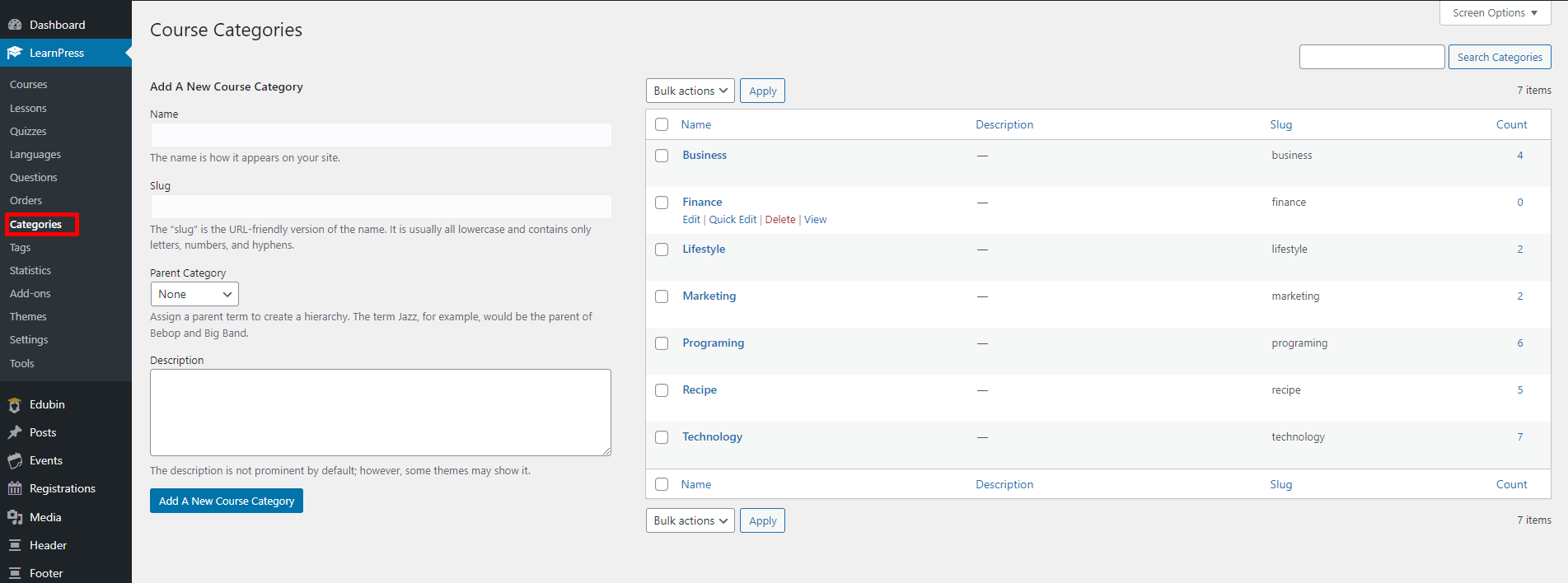
Task: Tick the Business category checkbox
Action: pos(662,156)
